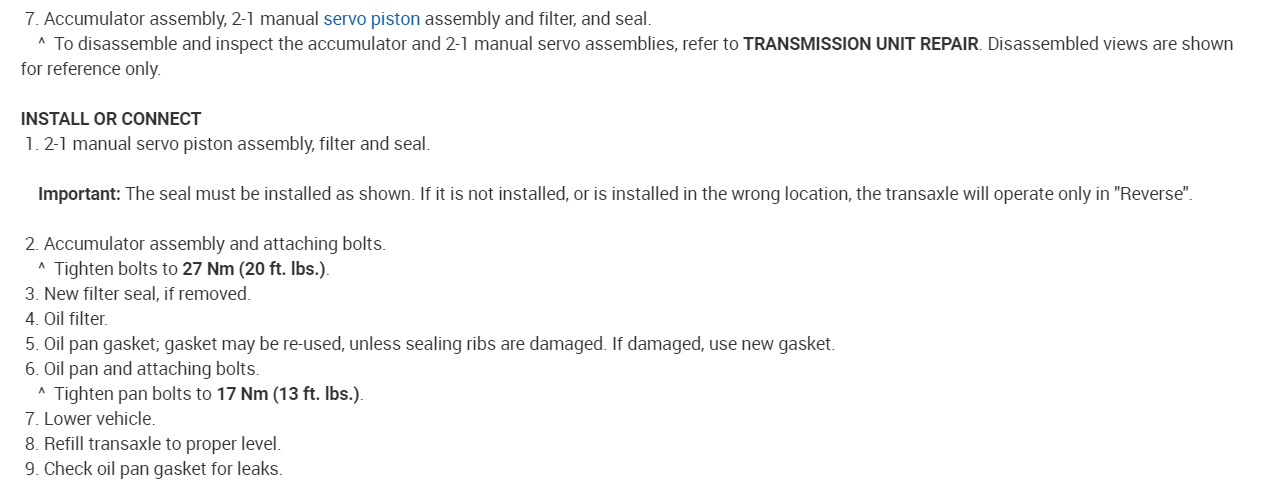The height and width of the screenshot is (503, 1281).
Task: Click the "Lower vehicle." step
Action: pos(99,419)
